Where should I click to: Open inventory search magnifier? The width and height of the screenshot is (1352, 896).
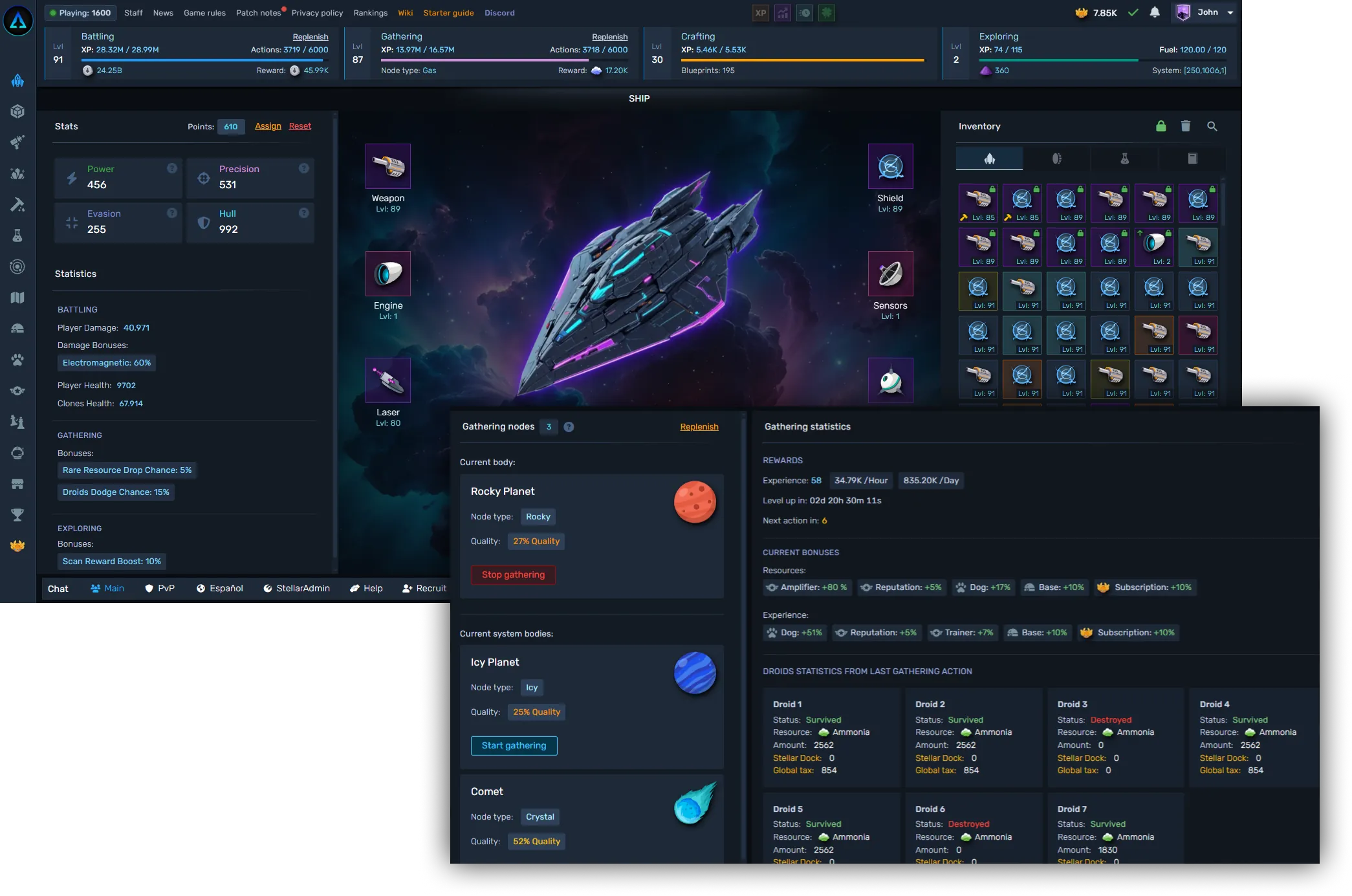1212,126
